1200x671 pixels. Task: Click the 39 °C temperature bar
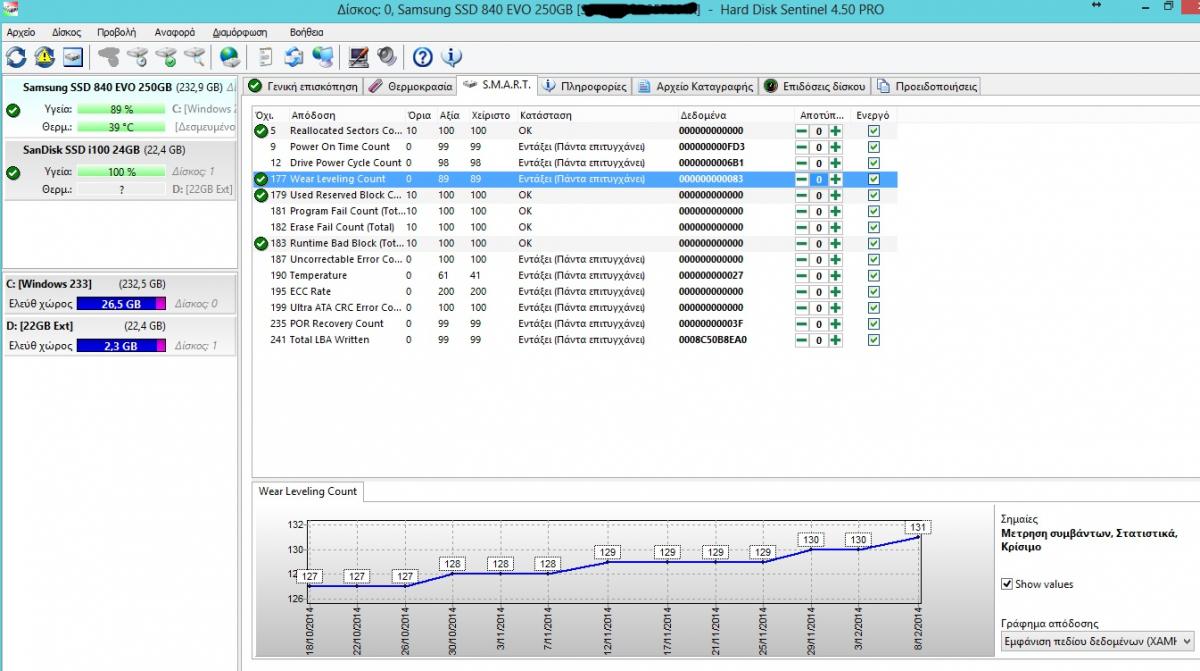click(x=121, y=127)
